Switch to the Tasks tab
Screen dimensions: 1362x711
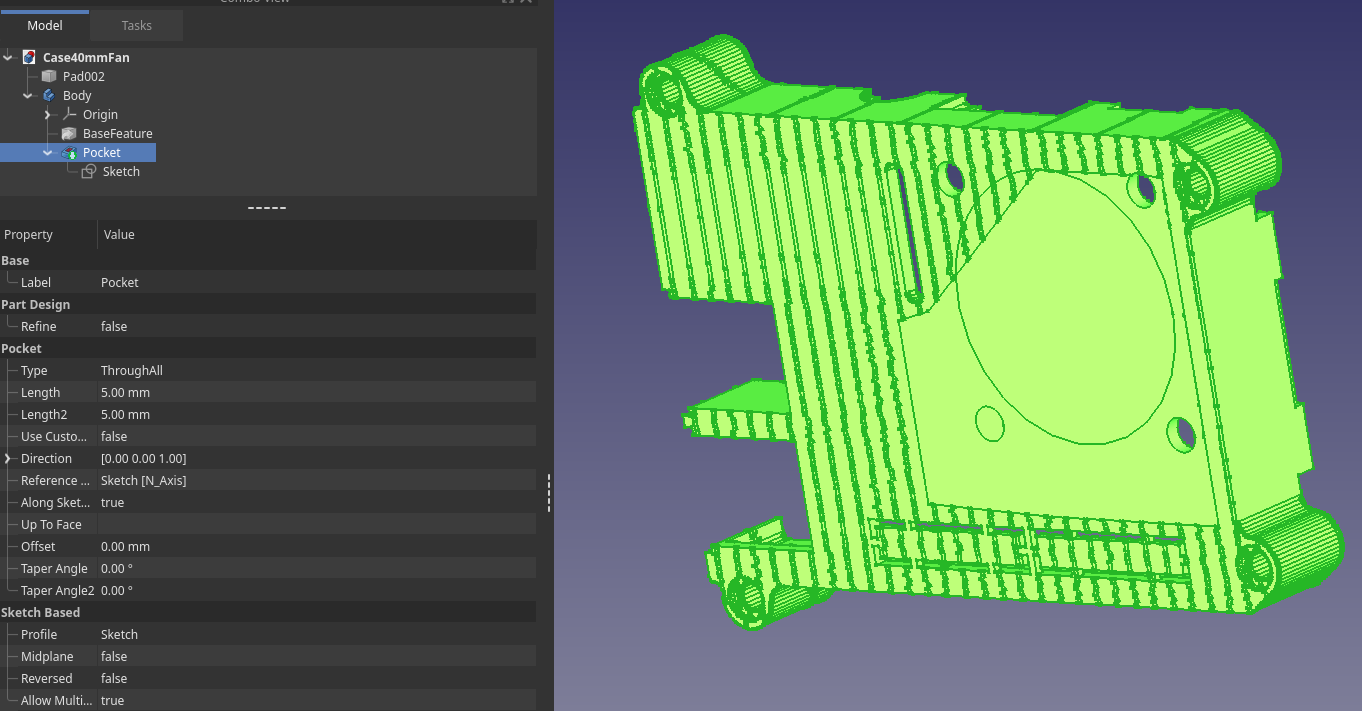click(x=136, y=25)
